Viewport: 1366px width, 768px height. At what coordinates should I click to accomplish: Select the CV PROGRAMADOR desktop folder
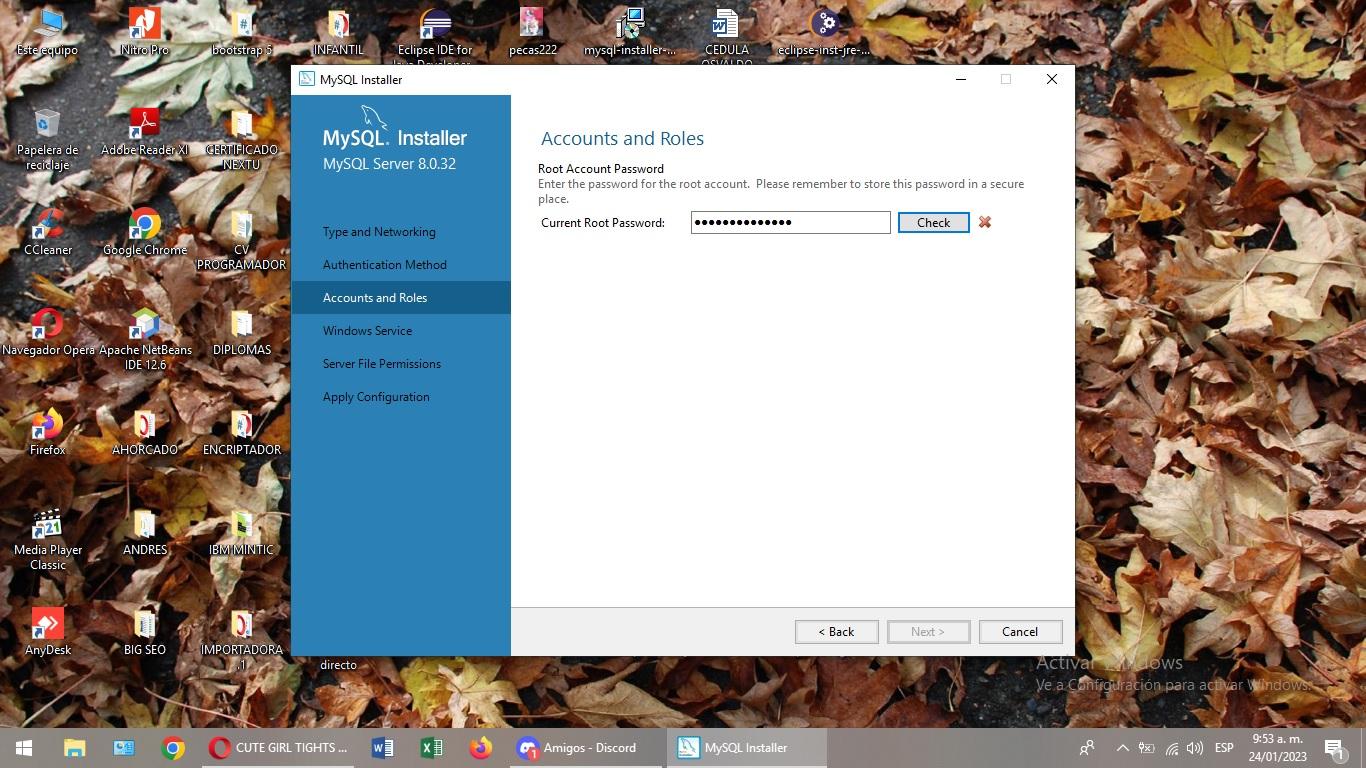click(x=242, y=239)
